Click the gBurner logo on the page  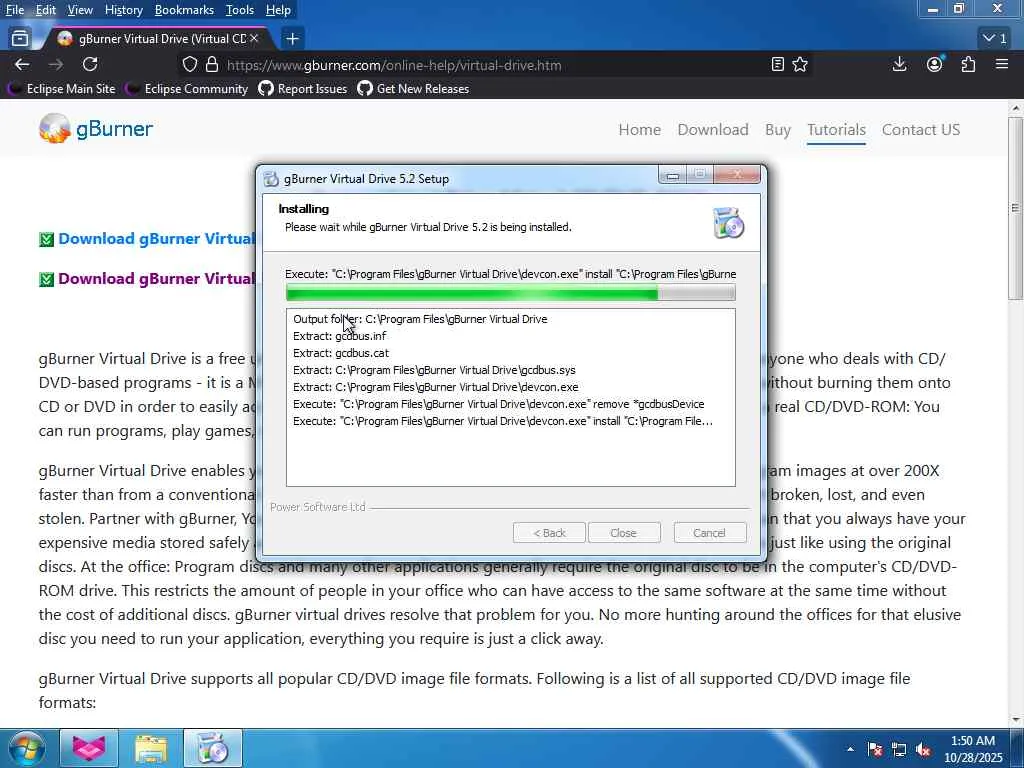95,129
